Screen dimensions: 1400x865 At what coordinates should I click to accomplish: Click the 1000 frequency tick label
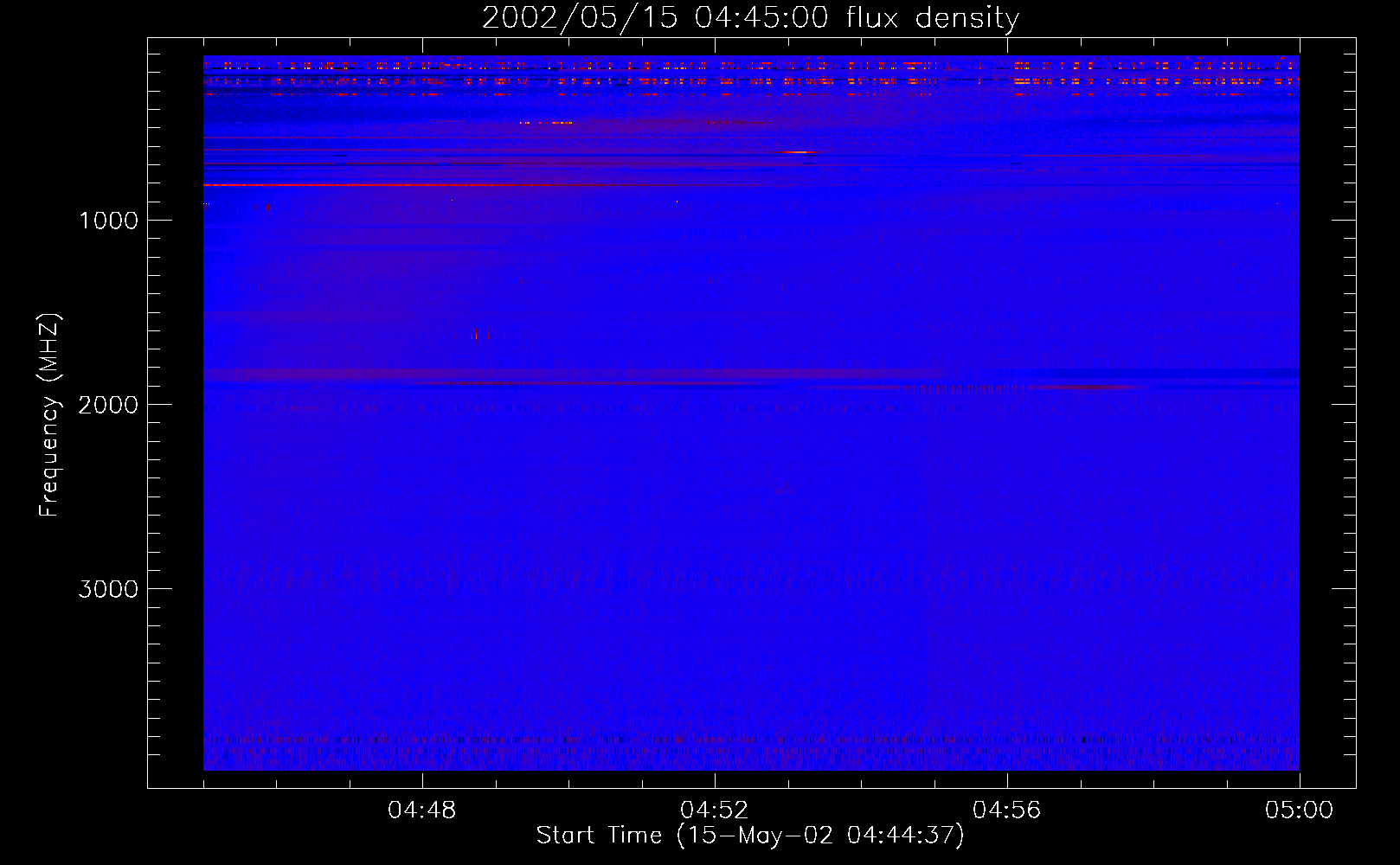(x=109, y=221)
